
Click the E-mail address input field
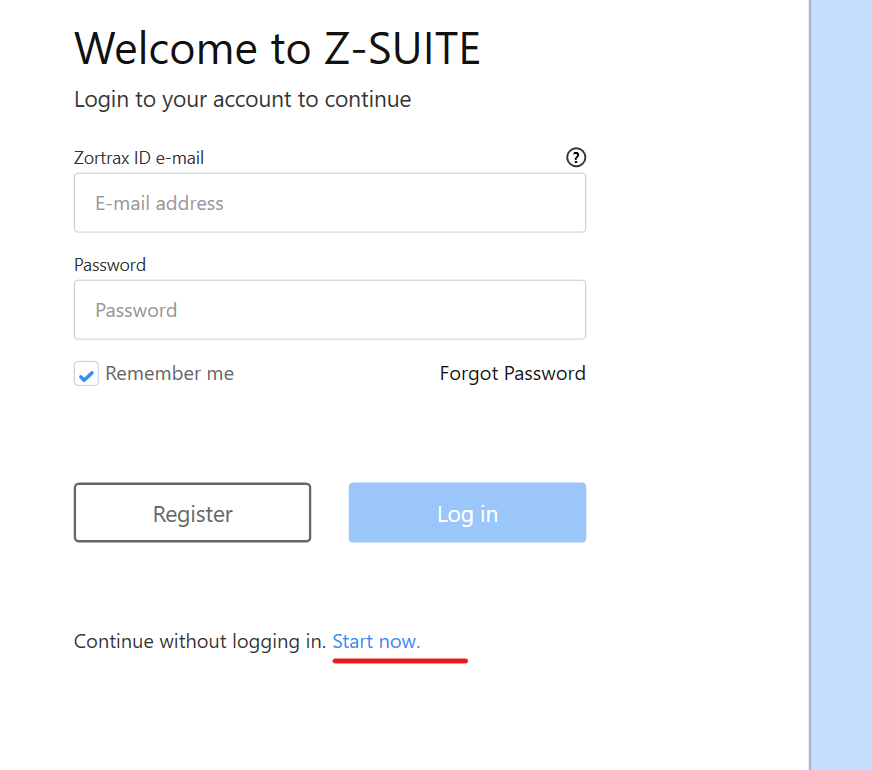pyautogui.click(x=330, y=203)
